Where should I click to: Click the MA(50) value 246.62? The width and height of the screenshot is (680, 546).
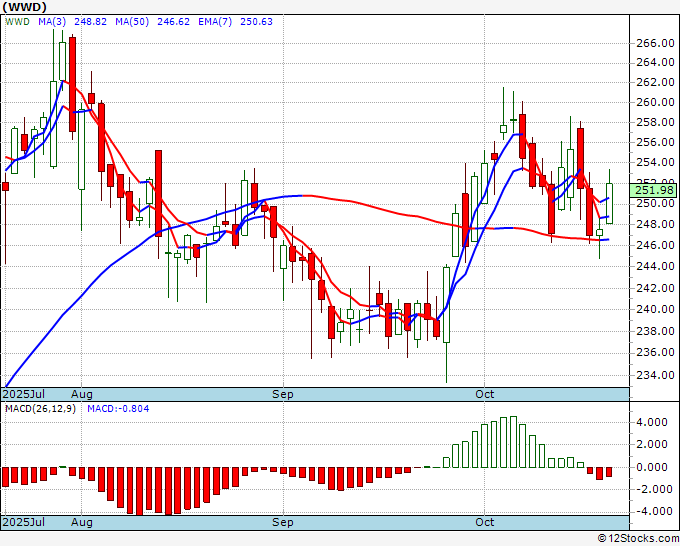[x=173, y=21]
